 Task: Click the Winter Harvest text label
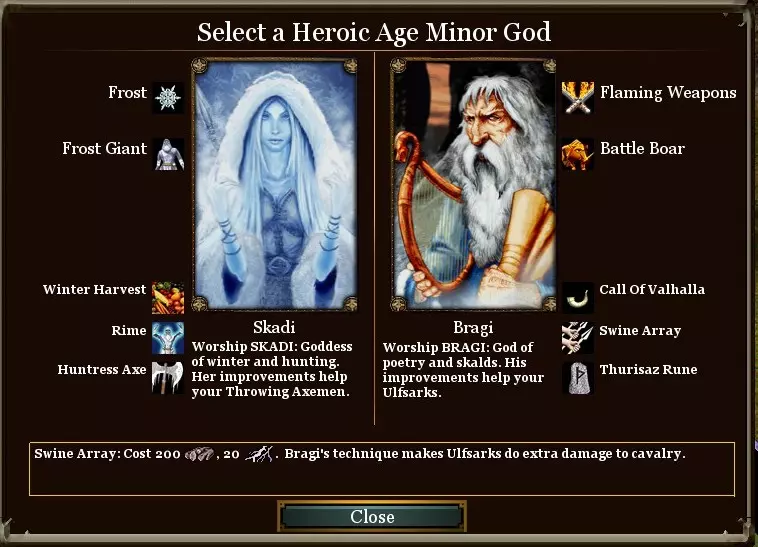coord(94,289)
